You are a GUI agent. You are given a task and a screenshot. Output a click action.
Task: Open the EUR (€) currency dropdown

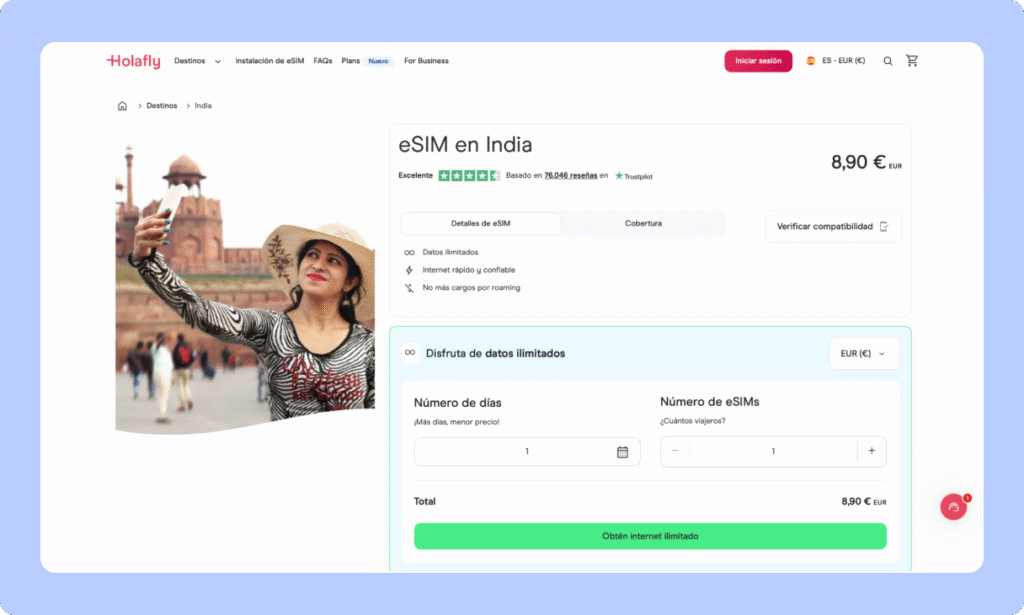click(864, 354)
